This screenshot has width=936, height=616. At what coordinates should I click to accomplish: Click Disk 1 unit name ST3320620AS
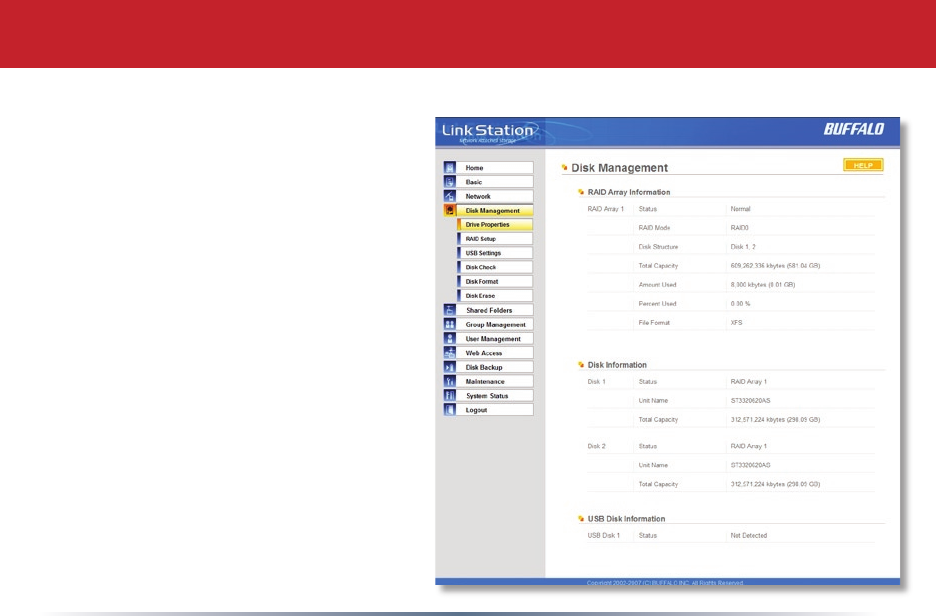[x=750, y=401]
